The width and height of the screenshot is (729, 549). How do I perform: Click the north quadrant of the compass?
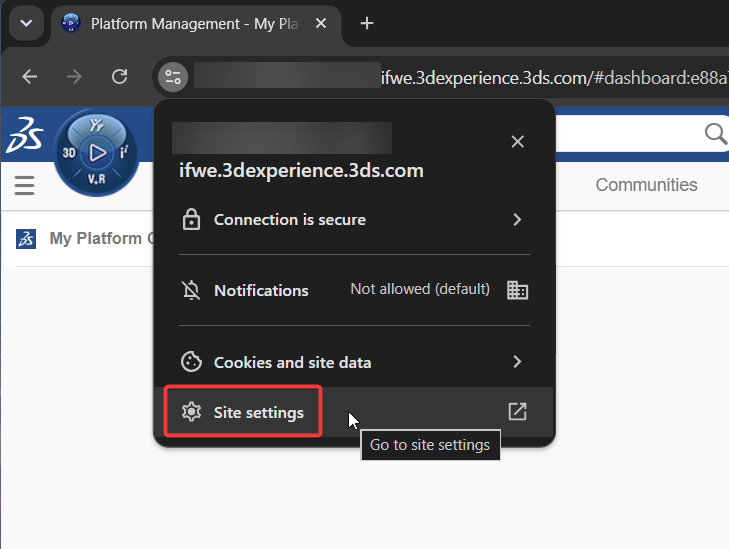(97, 126)
